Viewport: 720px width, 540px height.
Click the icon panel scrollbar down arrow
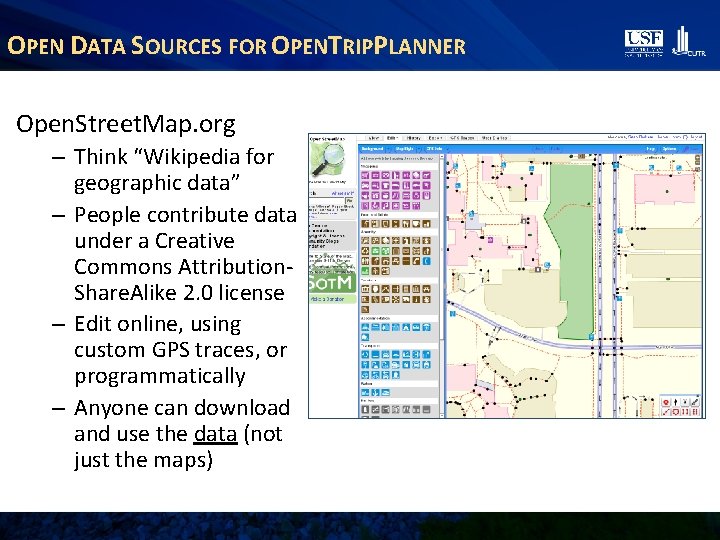tap(442, 415)
